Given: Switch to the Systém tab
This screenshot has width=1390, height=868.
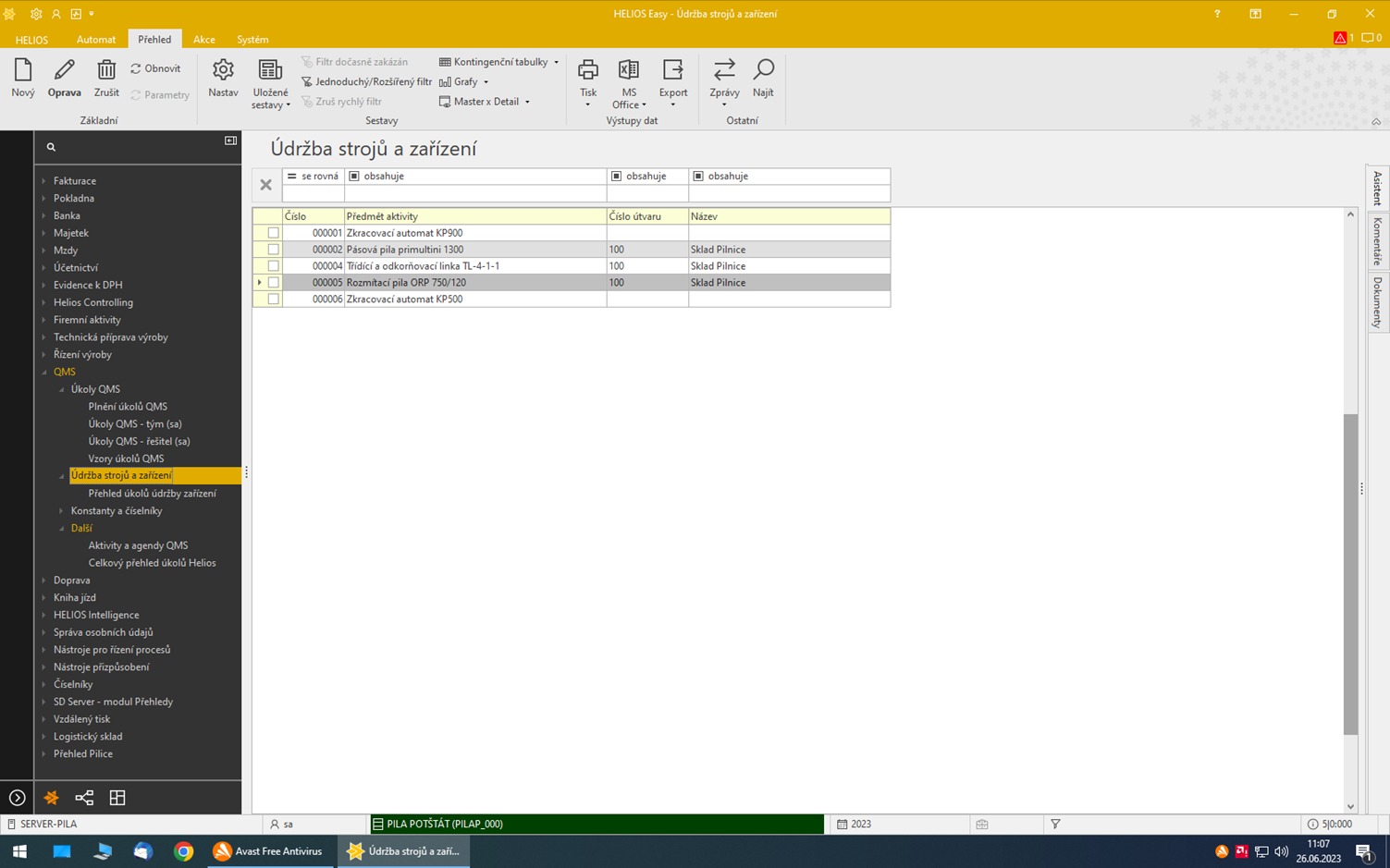Looking at the screenshot, I should pos(252,40).
